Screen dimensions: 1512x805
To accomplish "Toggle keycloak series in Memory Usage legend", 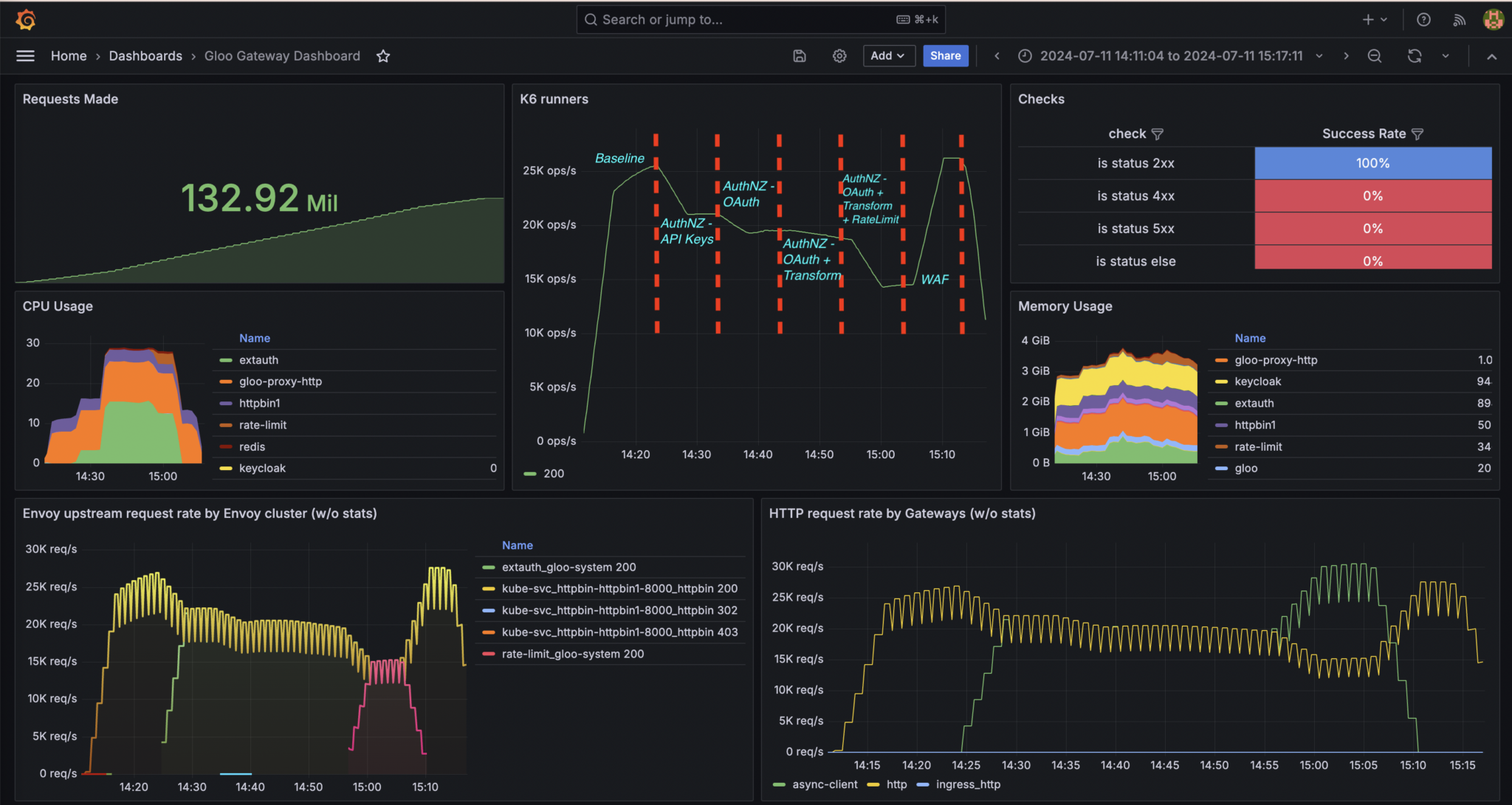I will point(1258,381).
